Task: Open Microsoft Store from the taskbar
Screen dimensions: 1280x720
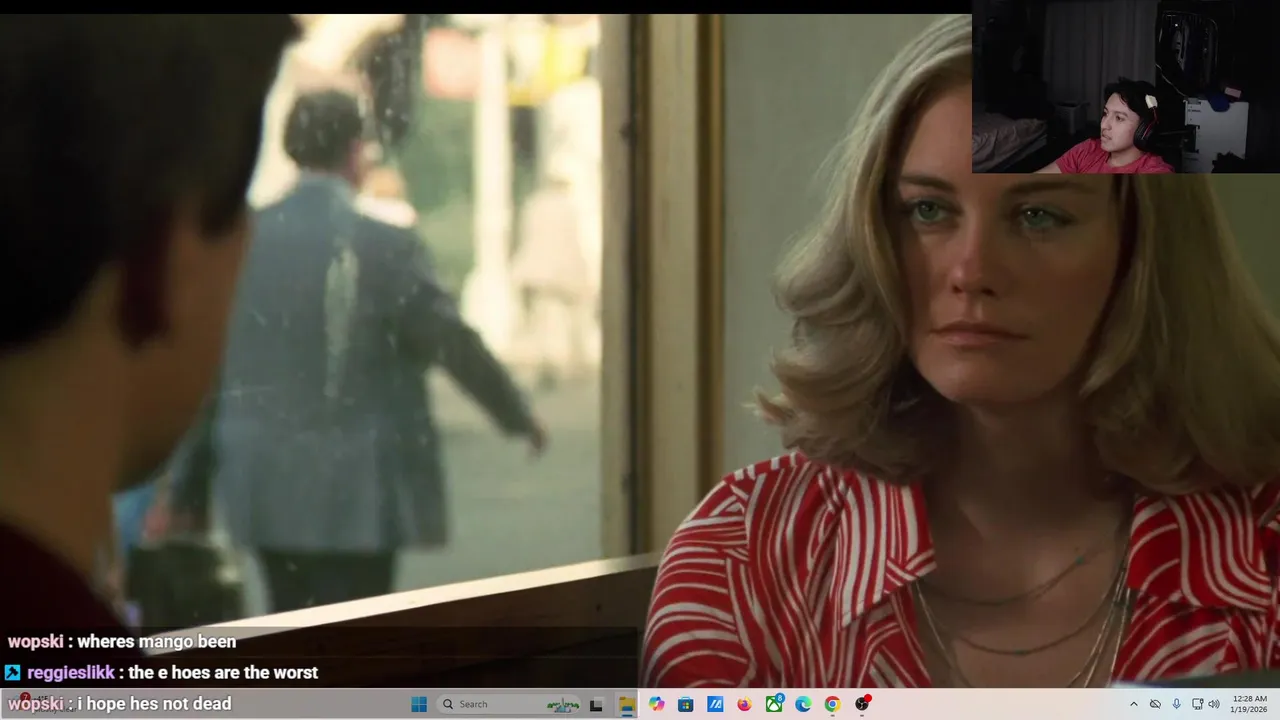Action: click(685, 704)
